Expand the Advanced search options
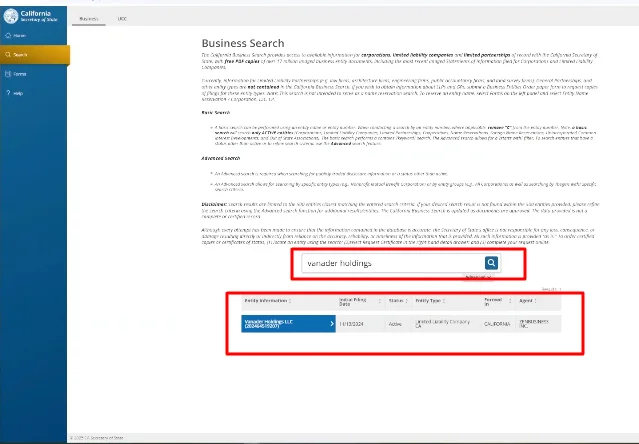This screenshot has width=639, height=444. coord(478,277)
